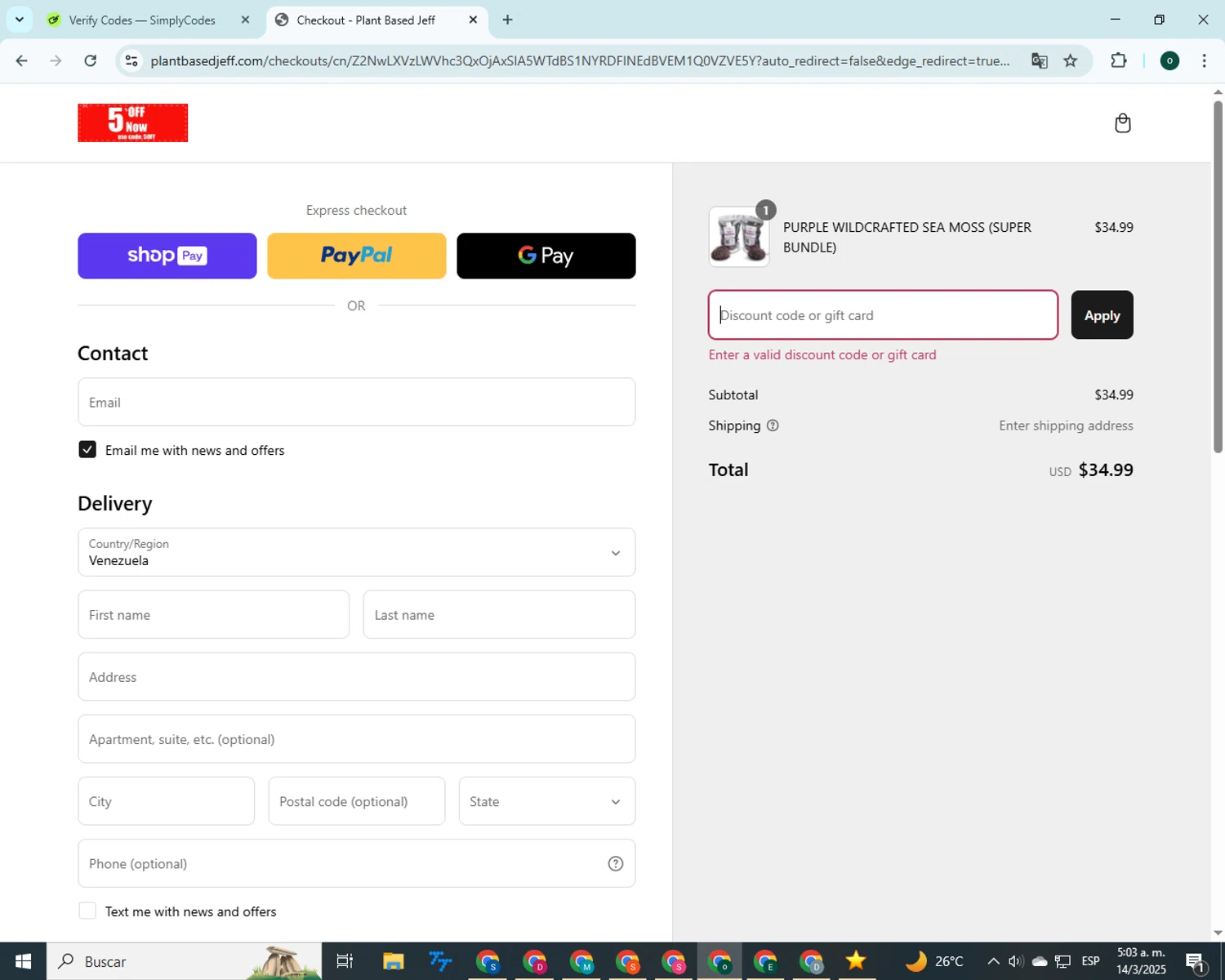Click the Address field
This screenshot has width=1225, height=980.
click(x=357, y=677)
